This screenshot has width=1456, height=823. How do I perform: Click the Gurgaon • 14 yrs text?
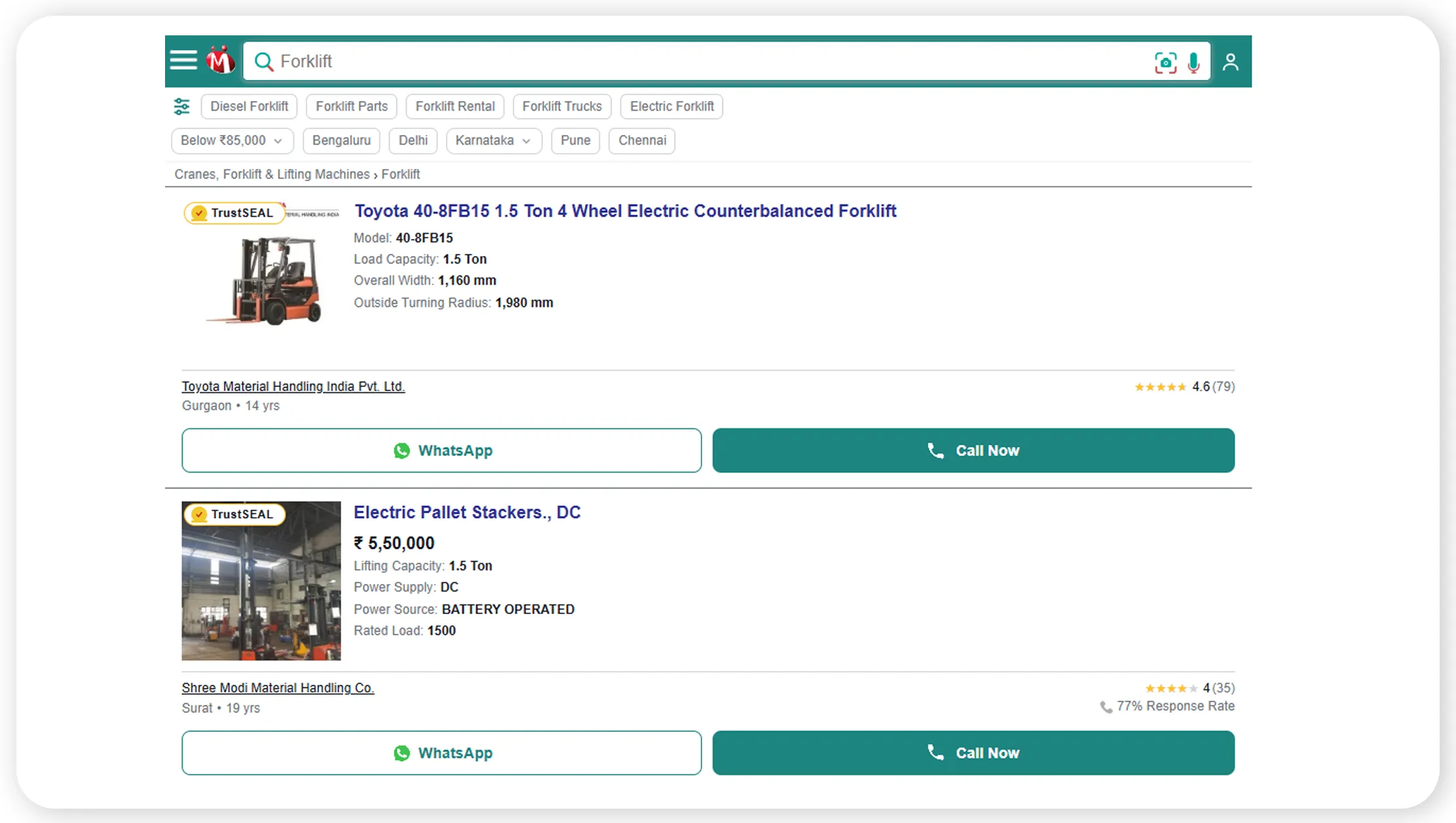click(231, 406)
